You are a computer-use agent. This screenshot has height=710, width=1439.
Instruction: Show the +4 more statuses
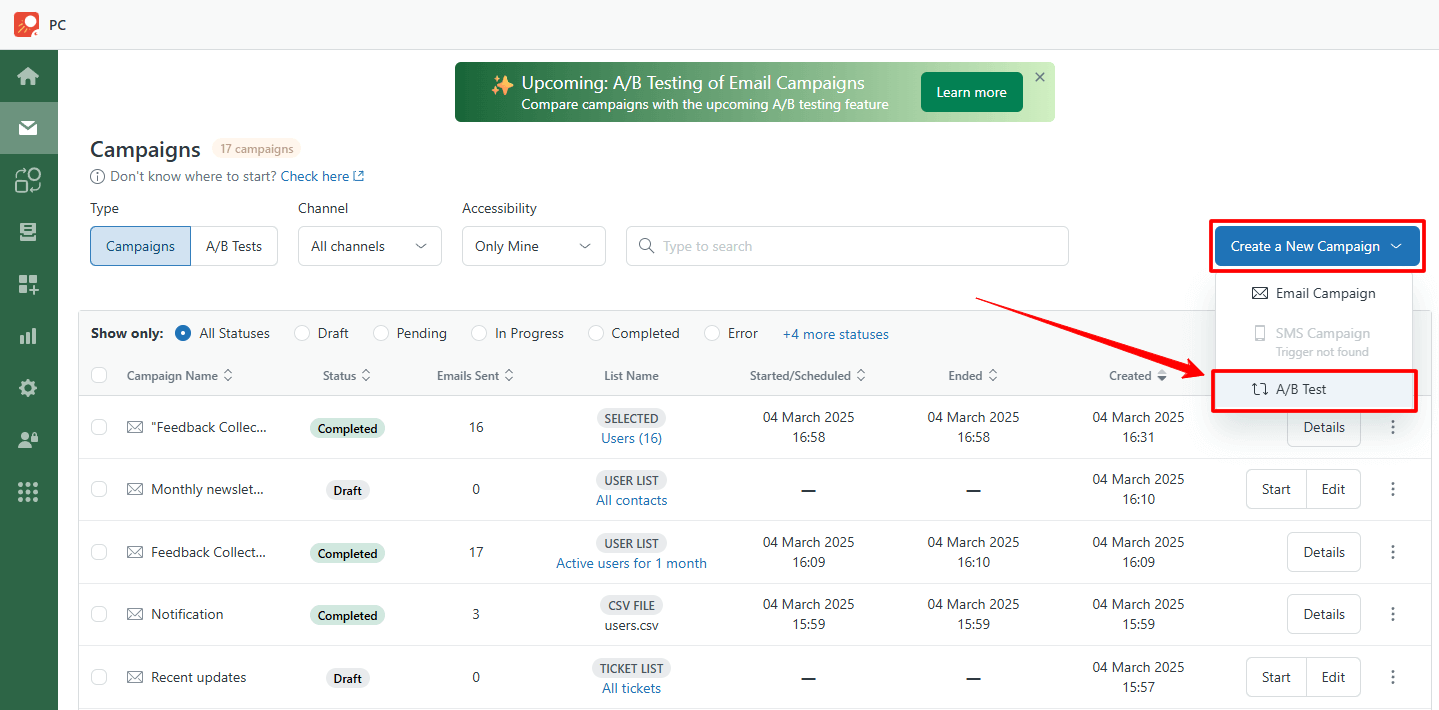(836, 334)
